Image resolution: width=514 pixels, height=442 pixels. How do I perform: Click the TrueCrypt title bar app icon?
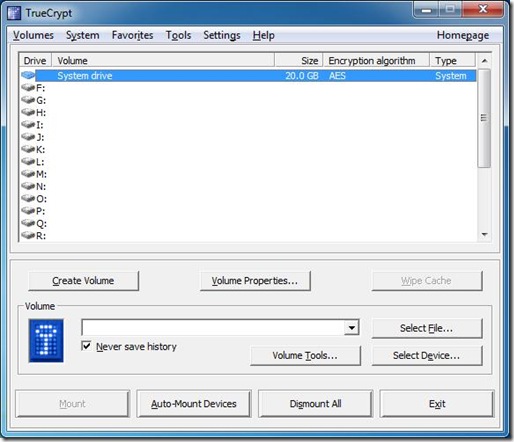click(x=14, y=13)
